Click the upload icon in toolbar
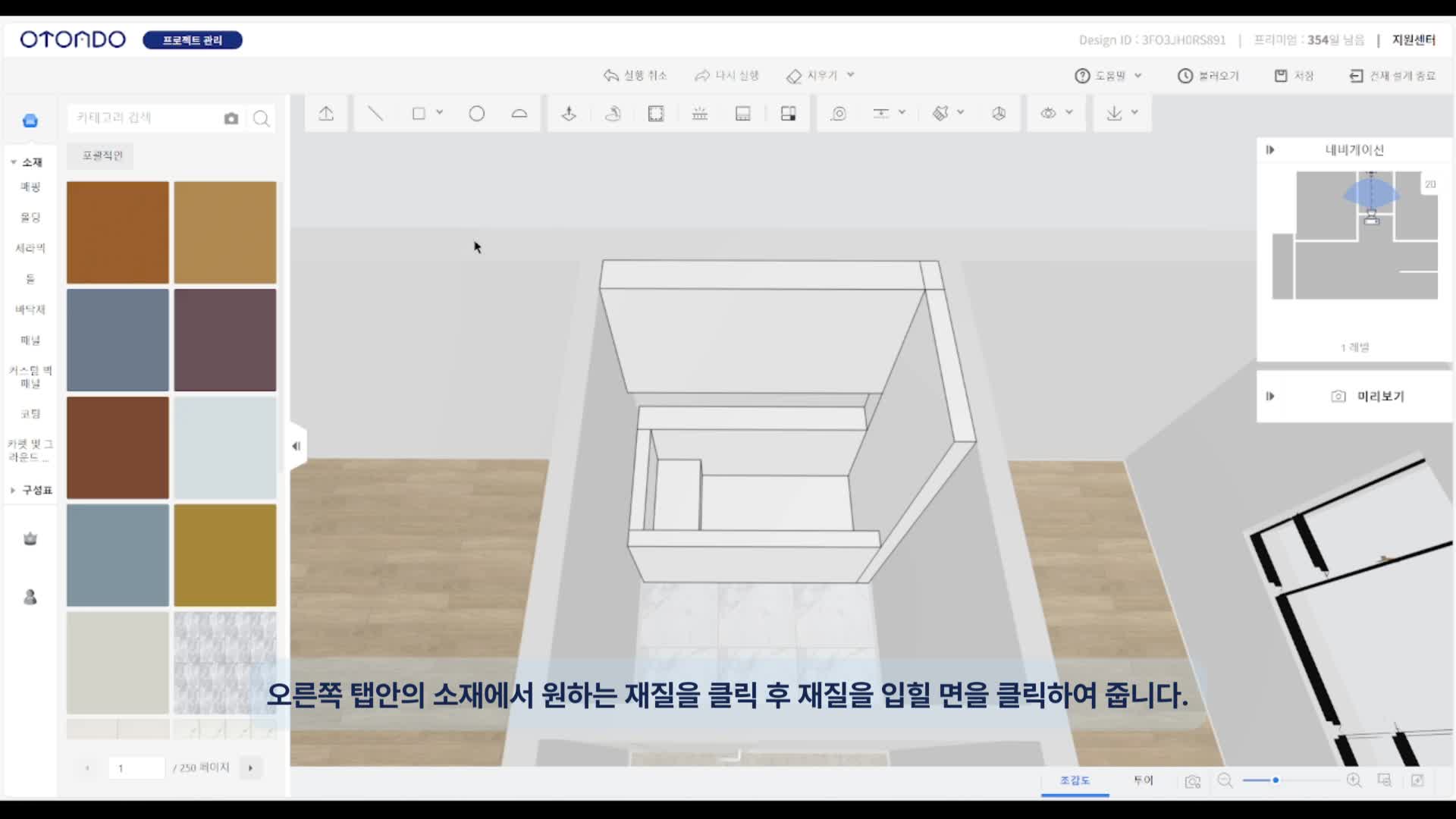1456x819 pixels. pyautogui.click(x=326, y=114)
